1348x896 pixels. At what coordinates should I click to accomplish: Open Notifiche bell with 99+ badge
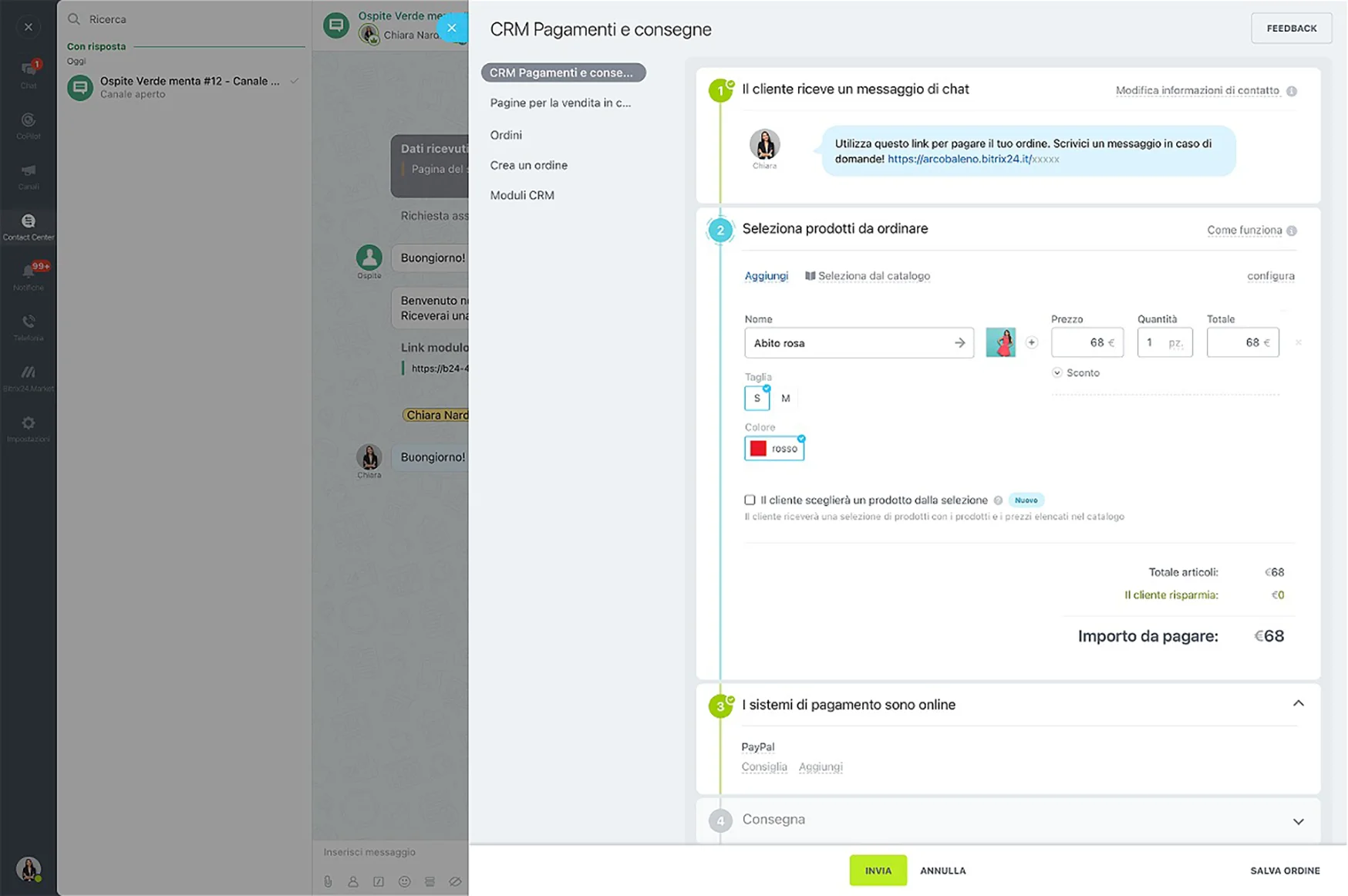coord(29,275)
